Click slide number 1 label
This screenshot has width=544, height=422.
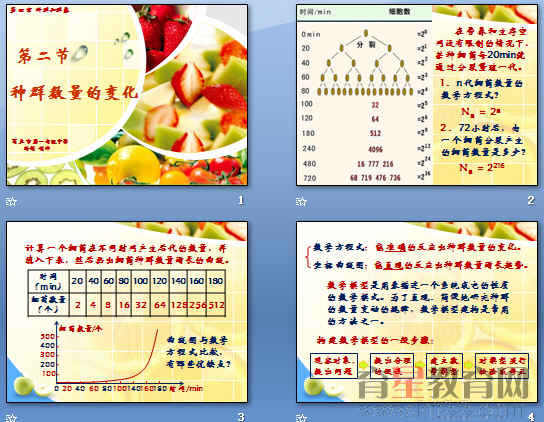(241, 200)
